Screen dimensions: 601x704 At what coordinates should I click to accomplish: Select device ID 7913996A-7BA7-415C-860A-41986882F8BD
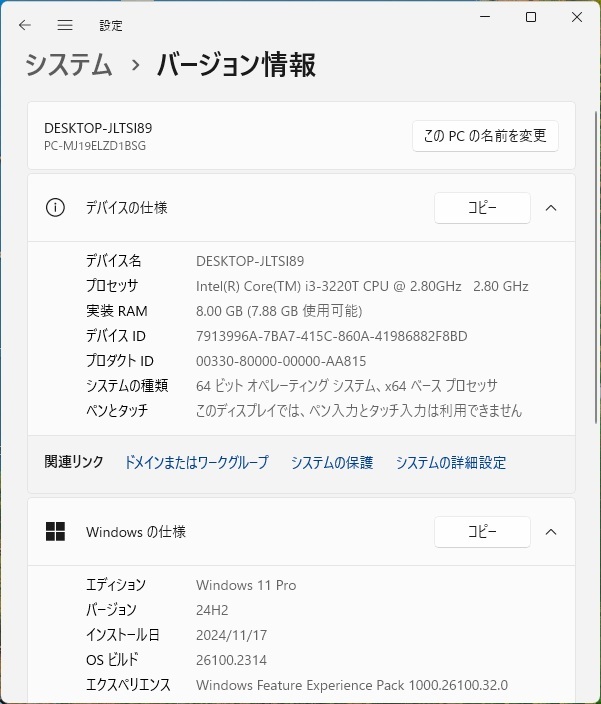pyautogui.click(x=331, y=336)
